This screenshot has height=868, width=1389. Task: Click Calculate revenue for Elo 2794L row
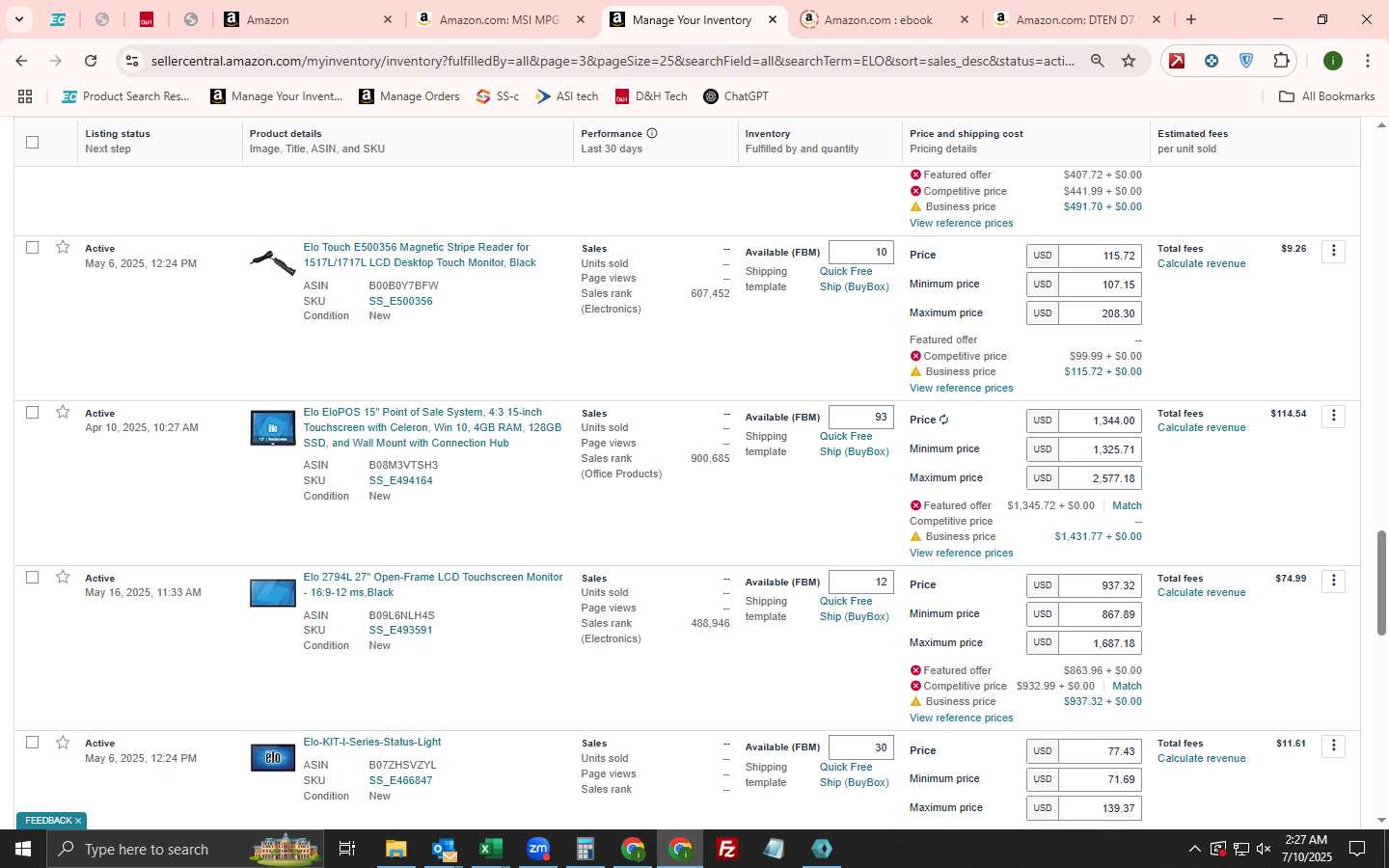point(1201,593)
